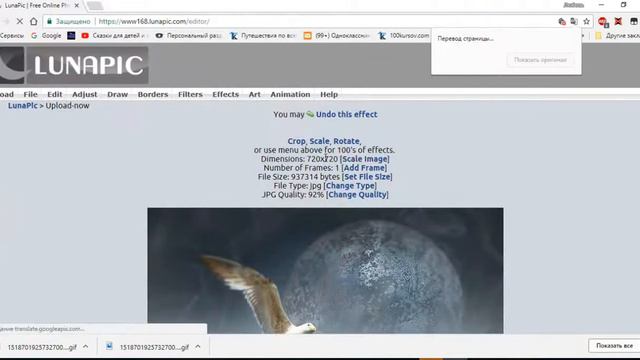Click the dark square bookmark icon after Google
640x360 pixels.
click(71, 36)
